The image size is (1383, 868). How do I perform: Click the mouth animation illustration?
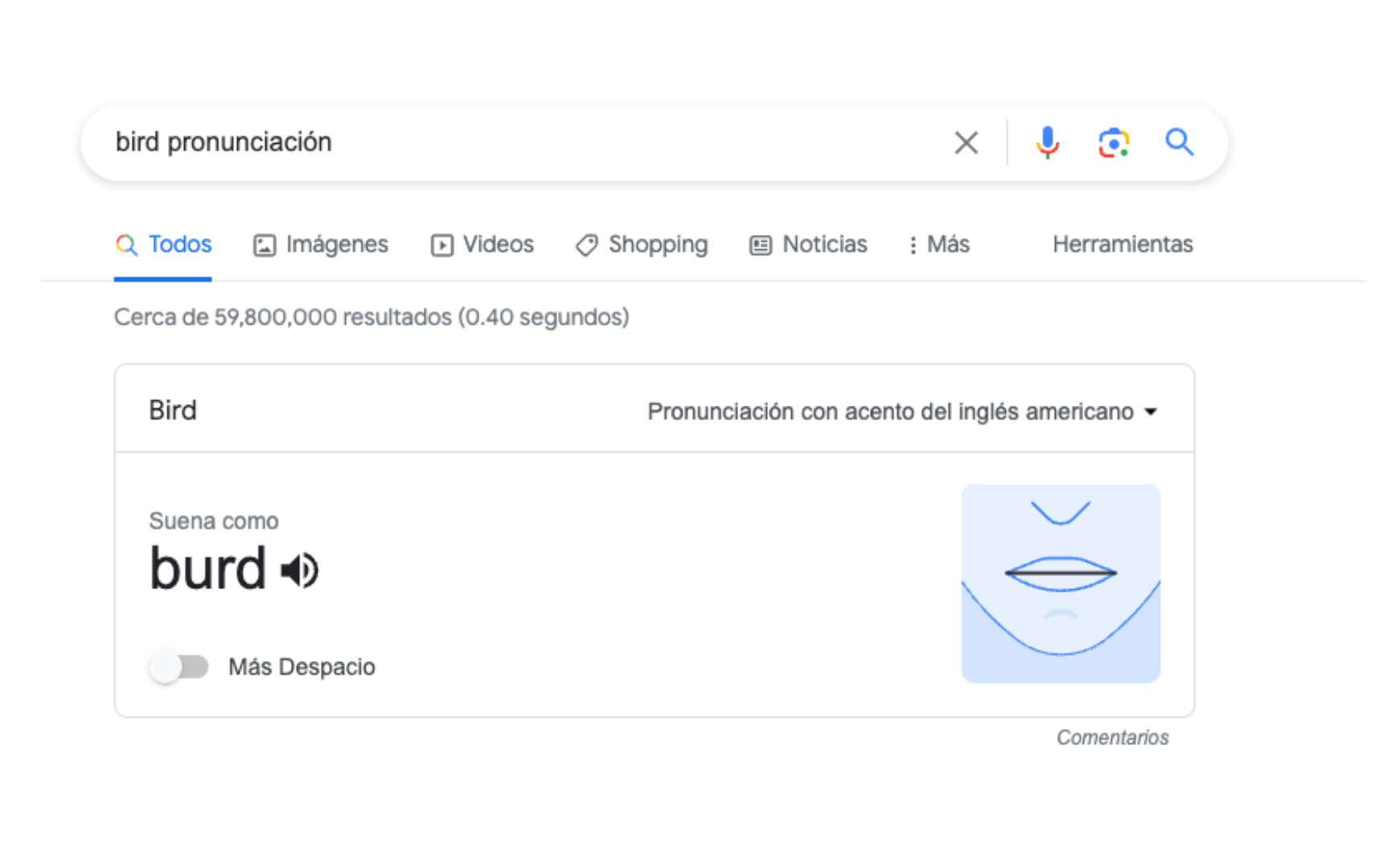[1061, 581]
